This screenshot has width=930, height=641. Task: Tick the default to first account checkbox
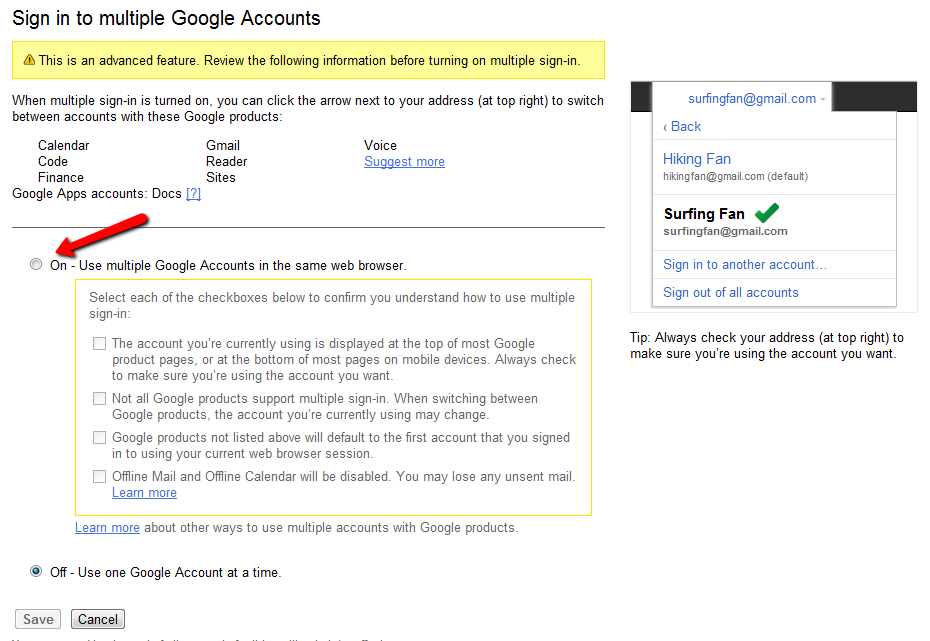click(99, 438)
